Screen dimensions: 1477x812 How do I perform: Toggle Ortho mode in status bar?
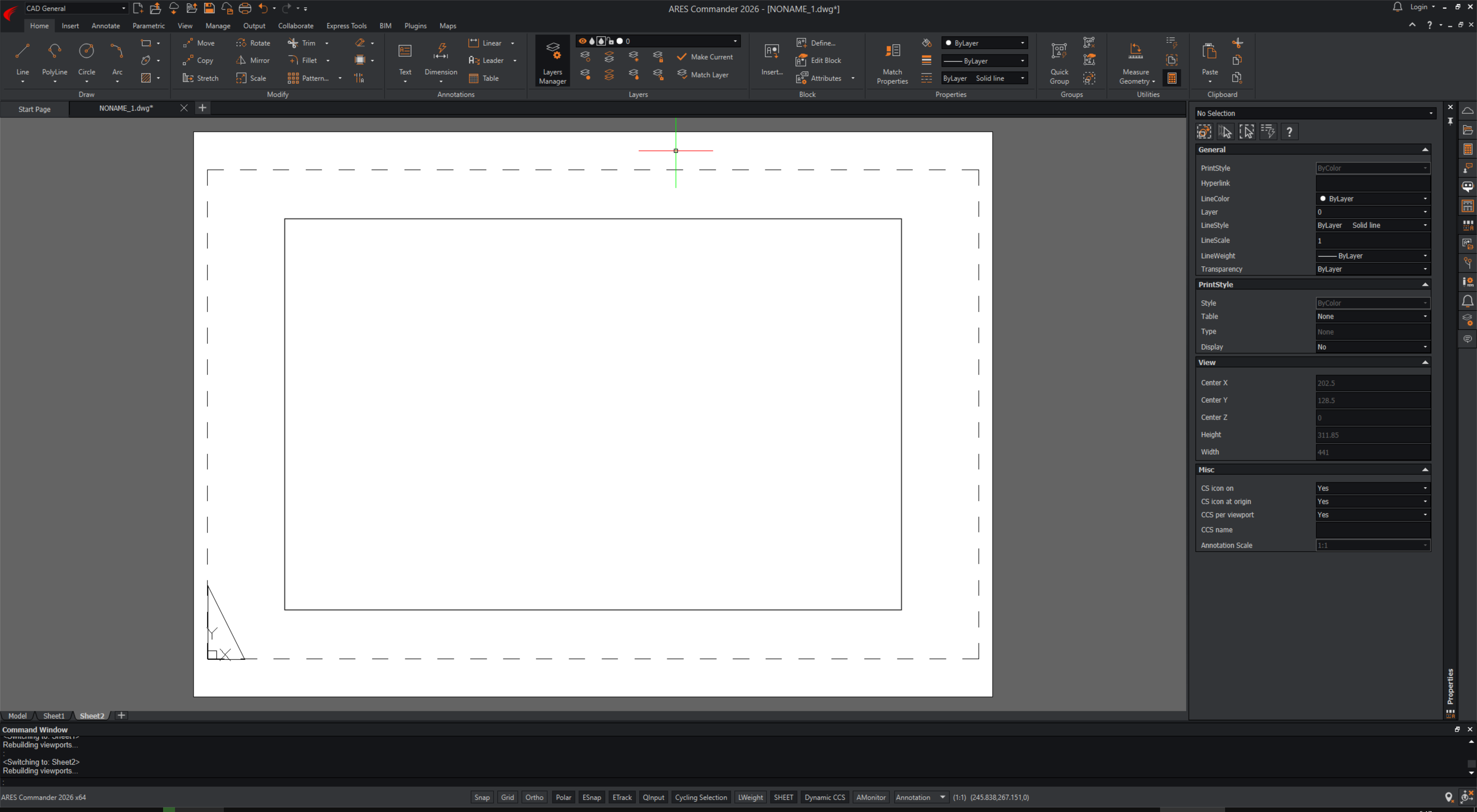click(534, 797)
